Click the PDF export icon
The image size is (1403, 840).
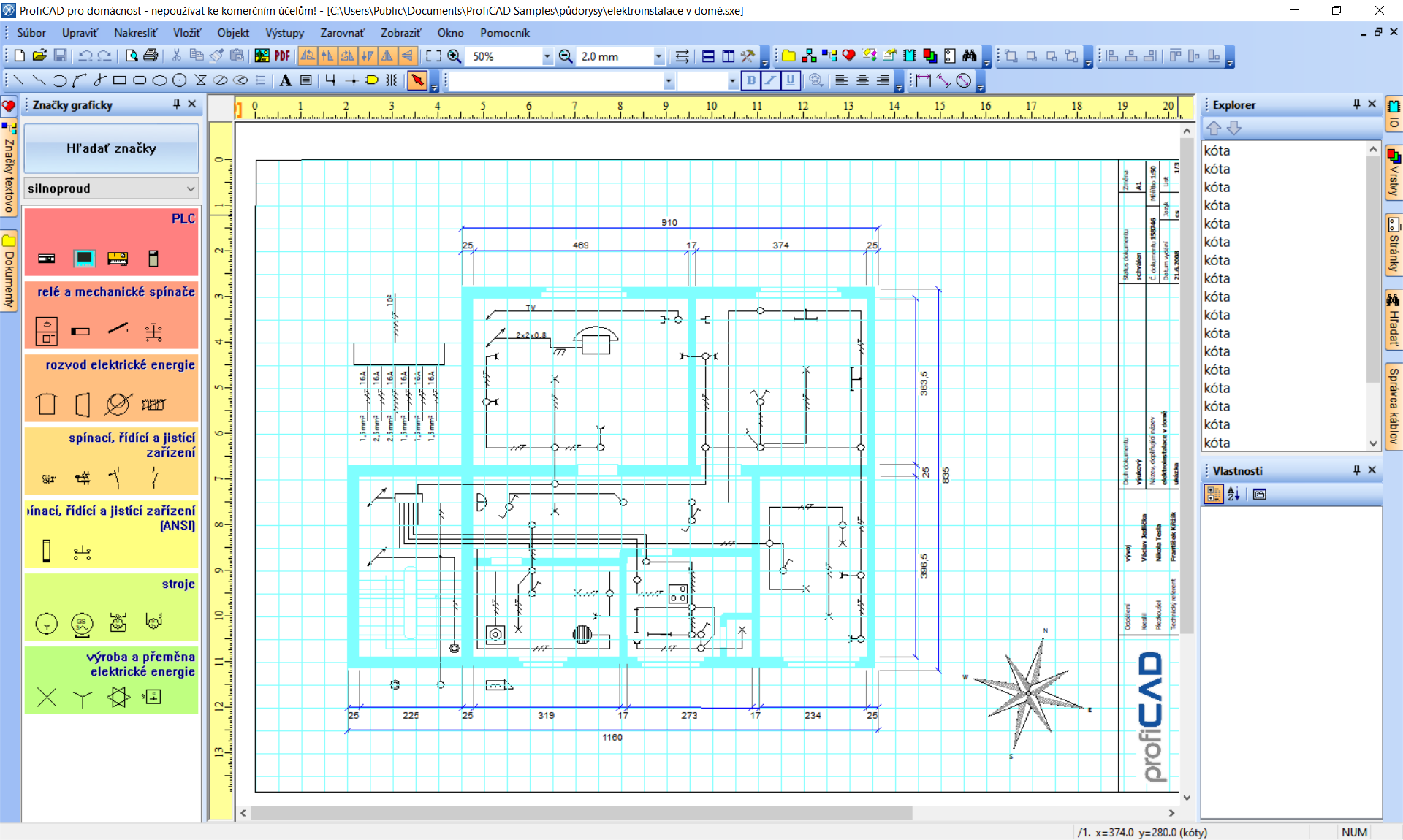tap(282, 56)
